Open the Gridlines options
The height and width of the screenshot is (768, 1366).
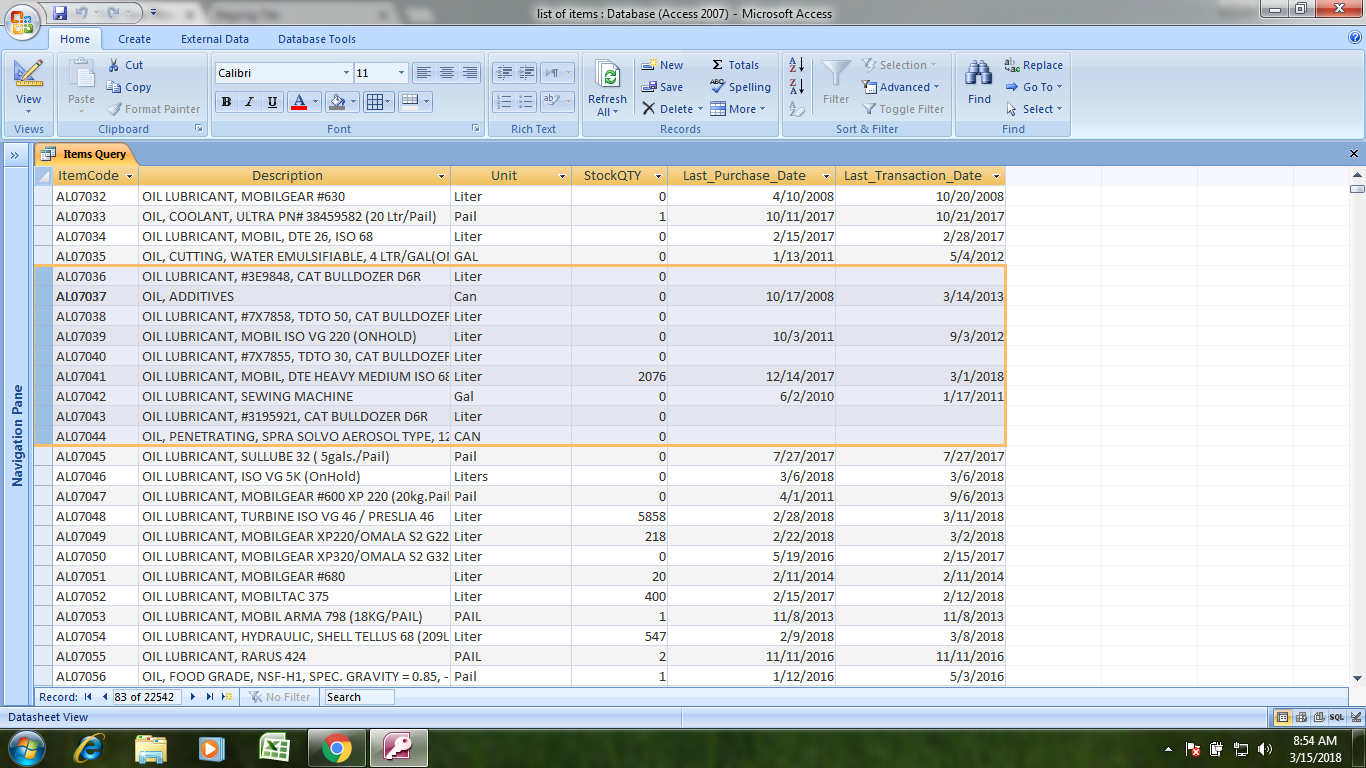point(378,102)
